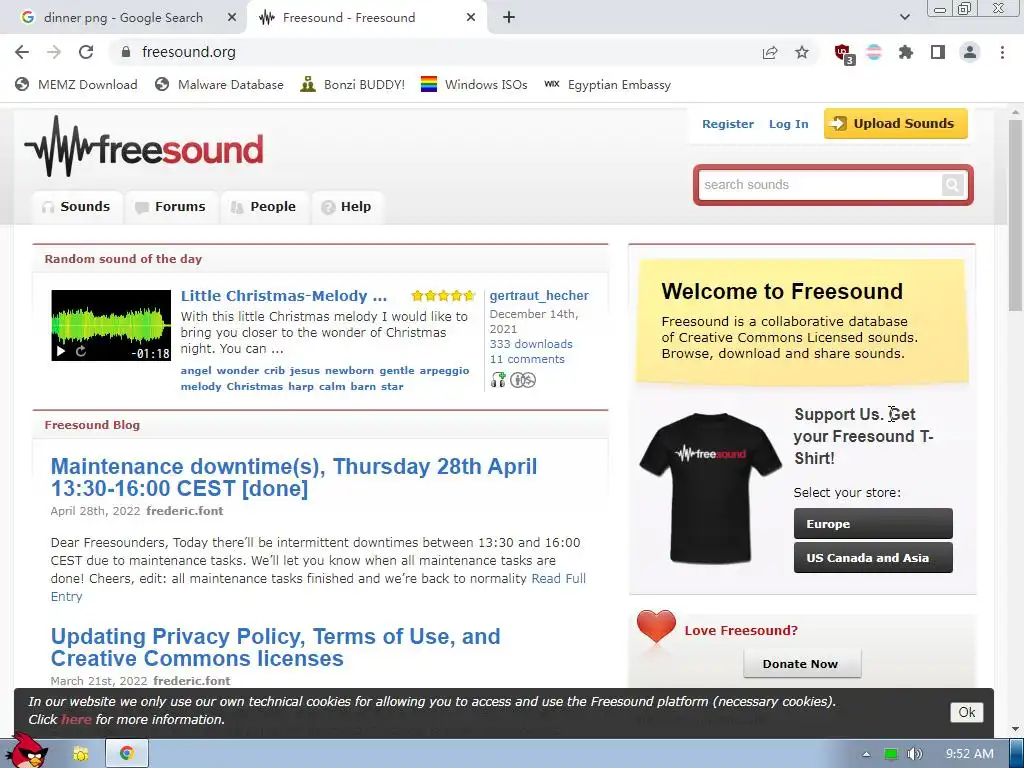Viewport: 1024px width, 768px height.
Task: Click the search magnifier button
Action: pyautogui.click(x=952, y=185)
